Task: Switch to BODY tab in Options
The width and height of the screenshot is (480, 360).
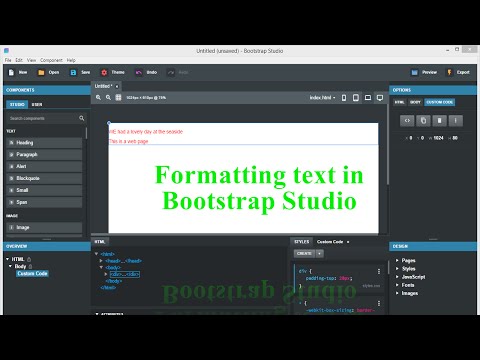Action: 415,102
